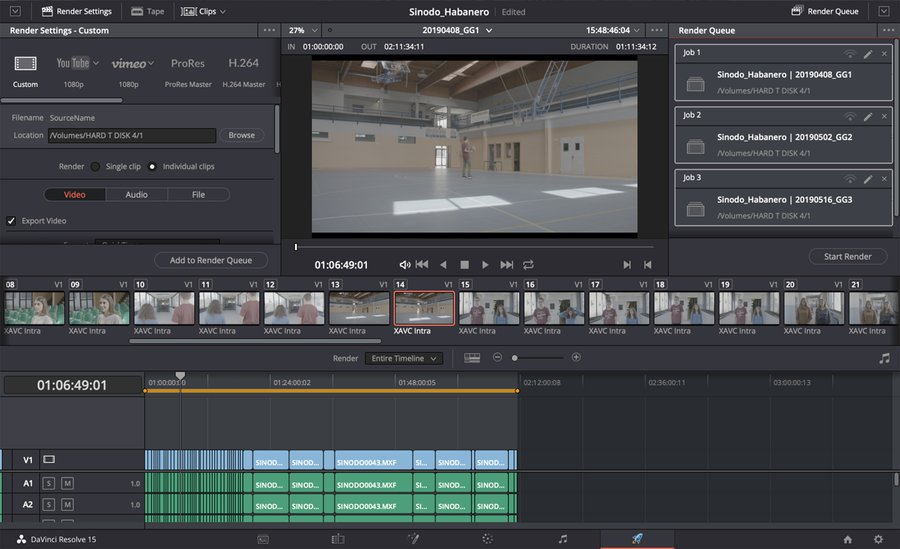
Task: Open project settings gear icon
Action: (x=878, y=539)
